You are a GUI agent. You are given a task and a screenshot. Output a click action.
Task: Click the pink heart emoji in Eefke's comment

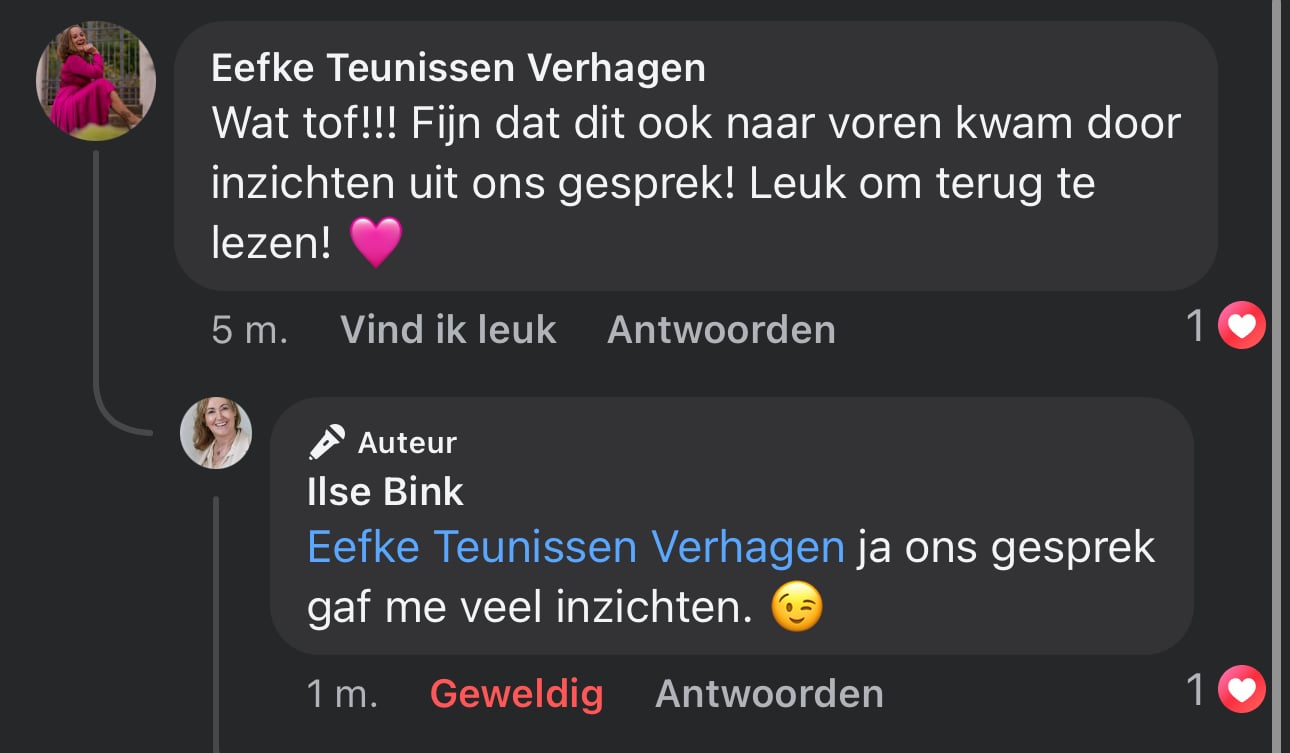(376, 243)
